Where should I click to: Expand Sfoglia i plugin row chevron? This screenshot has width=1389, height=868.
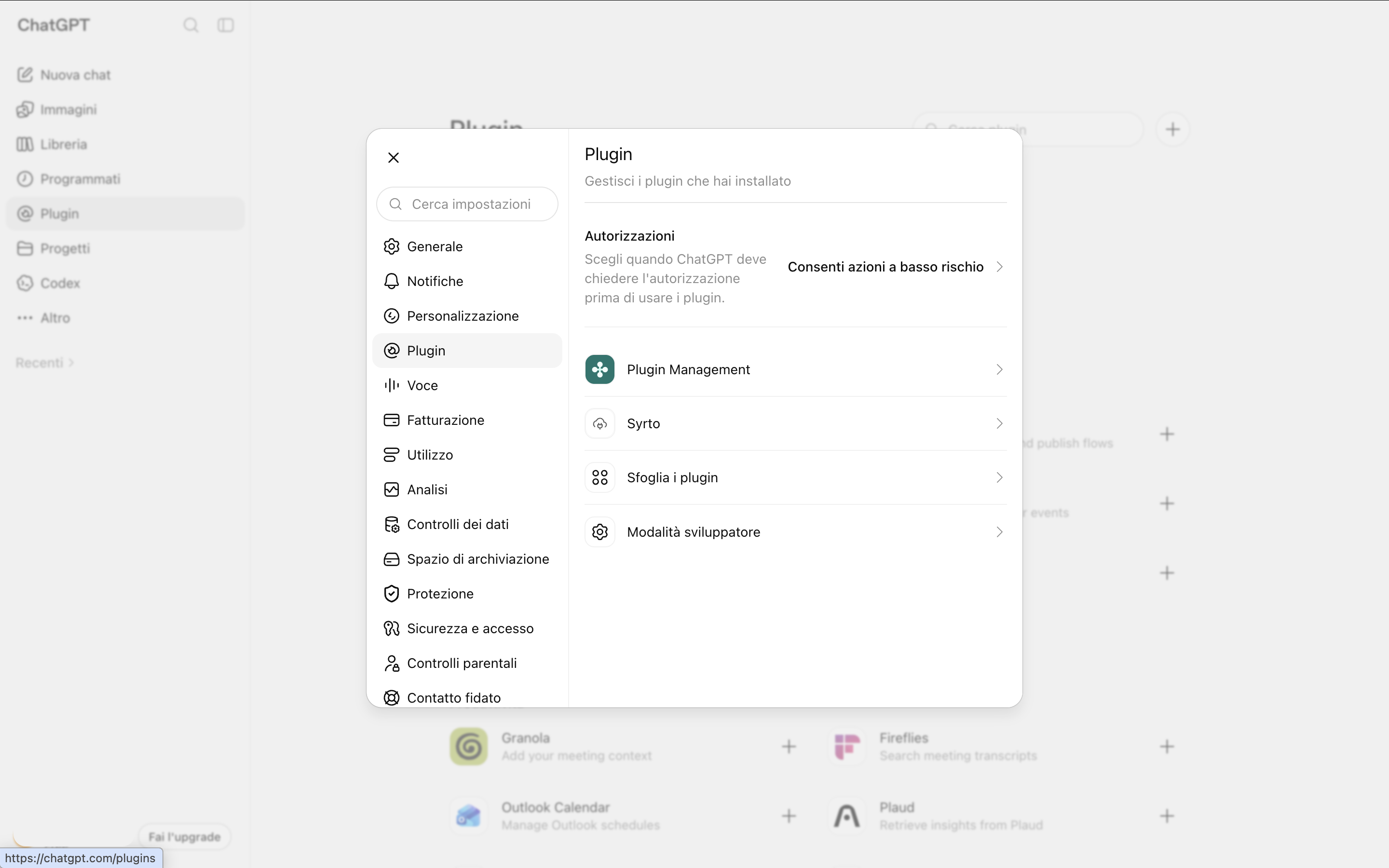(999, 477)
